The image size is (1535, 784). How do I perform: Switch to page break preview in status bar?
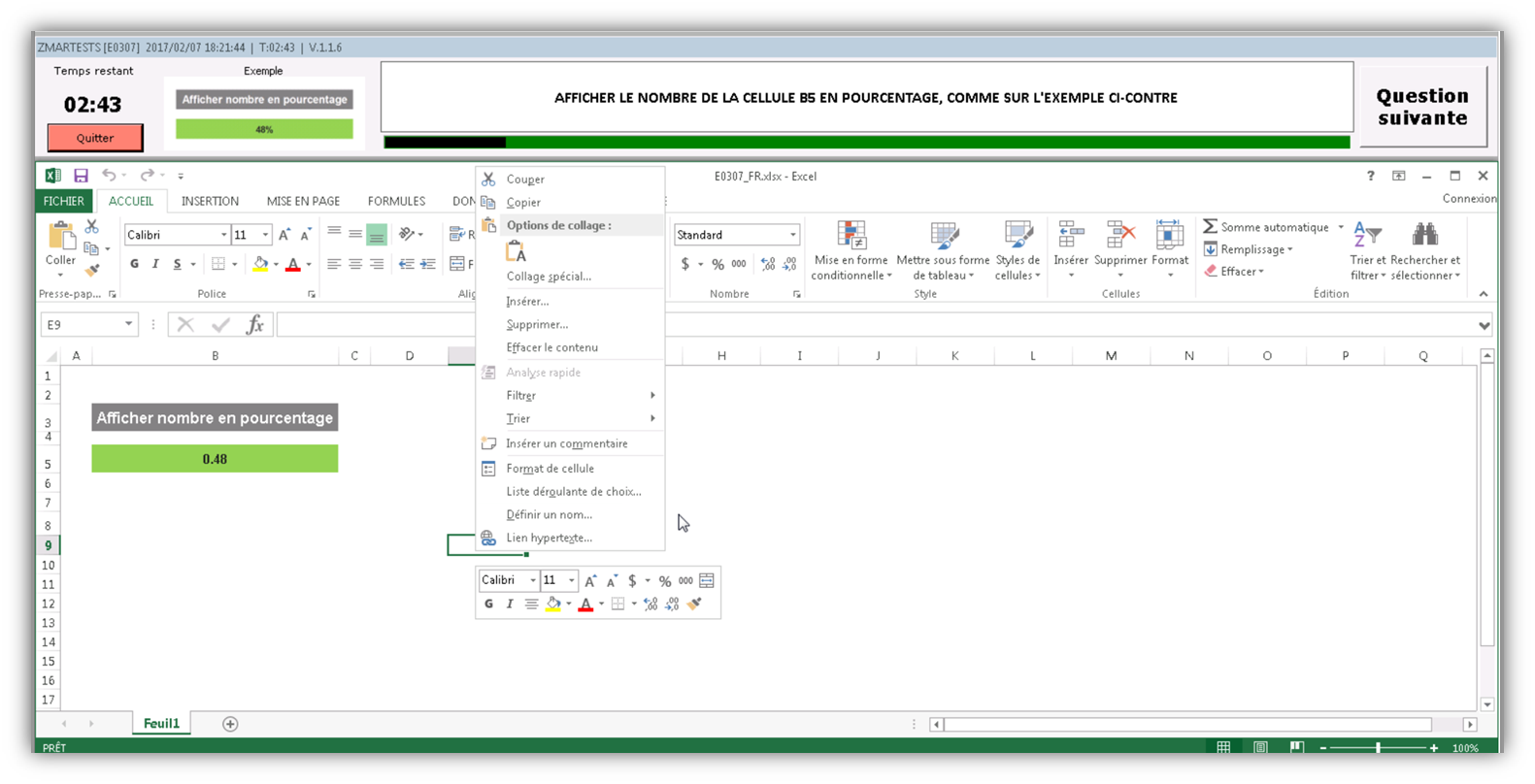(x=1296, y=747)
